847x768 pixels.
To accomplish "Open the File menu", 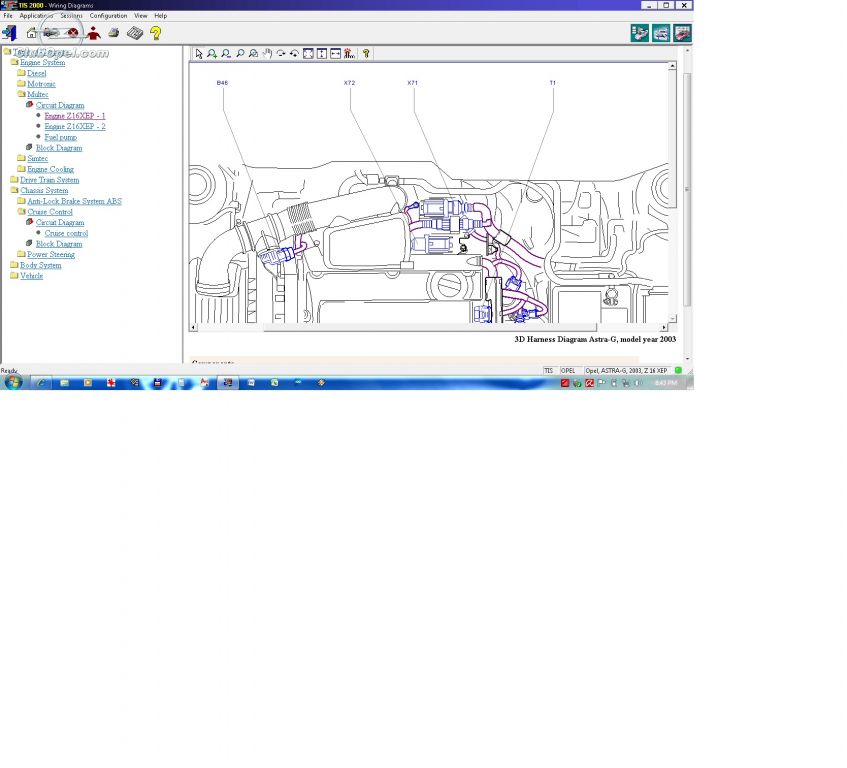I will (x=8, y=16).
